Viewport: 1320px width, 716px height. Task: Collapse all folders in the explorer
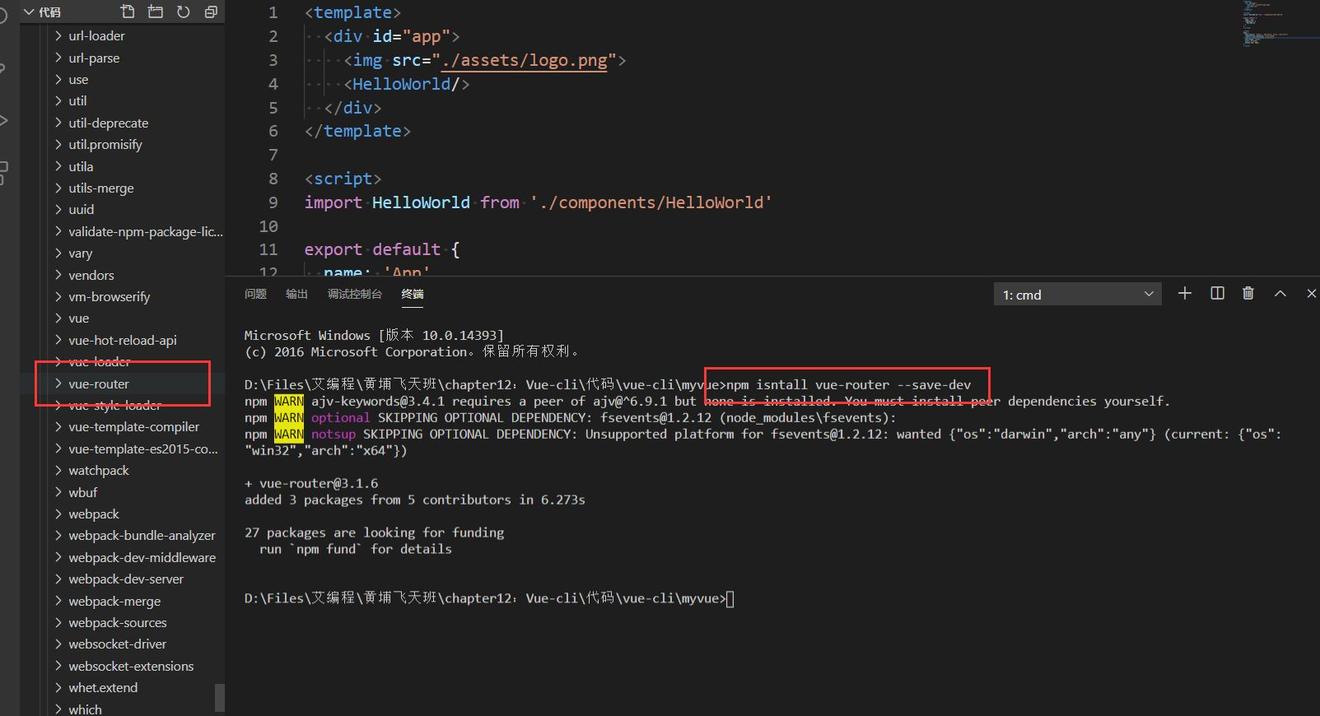[210, 11]
